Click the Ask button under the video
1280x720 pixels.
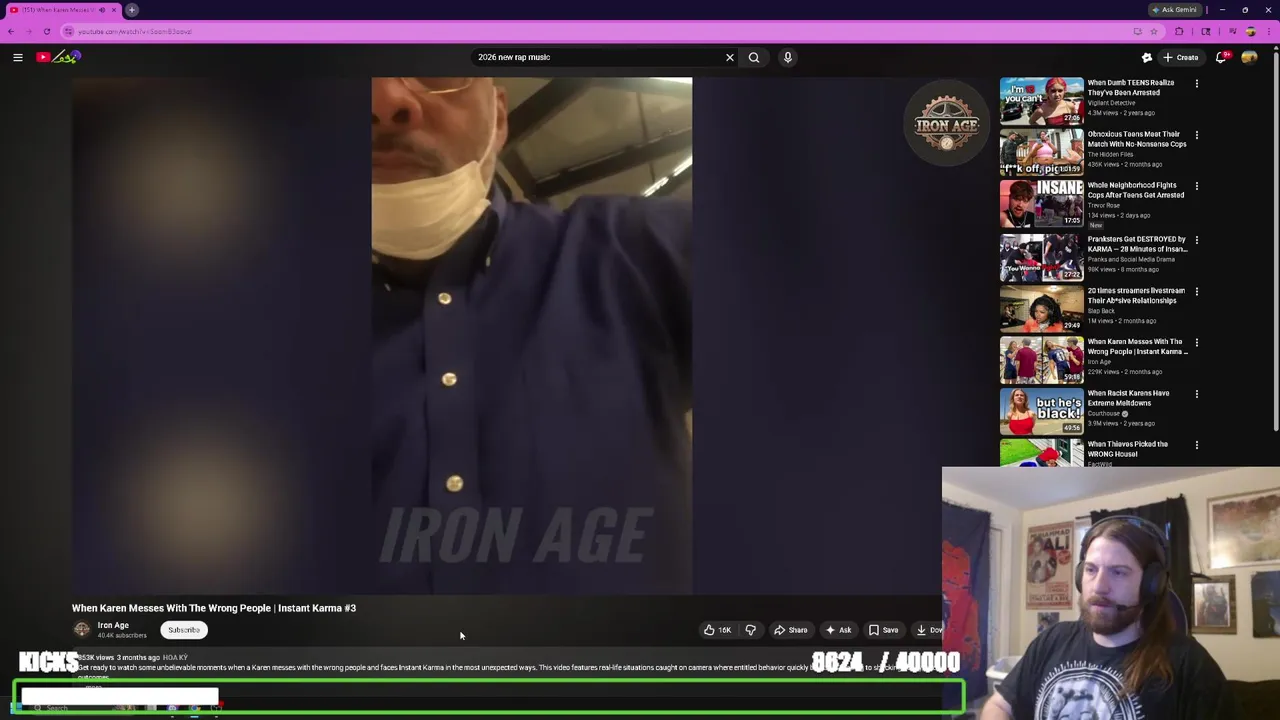tap(838, 630)
